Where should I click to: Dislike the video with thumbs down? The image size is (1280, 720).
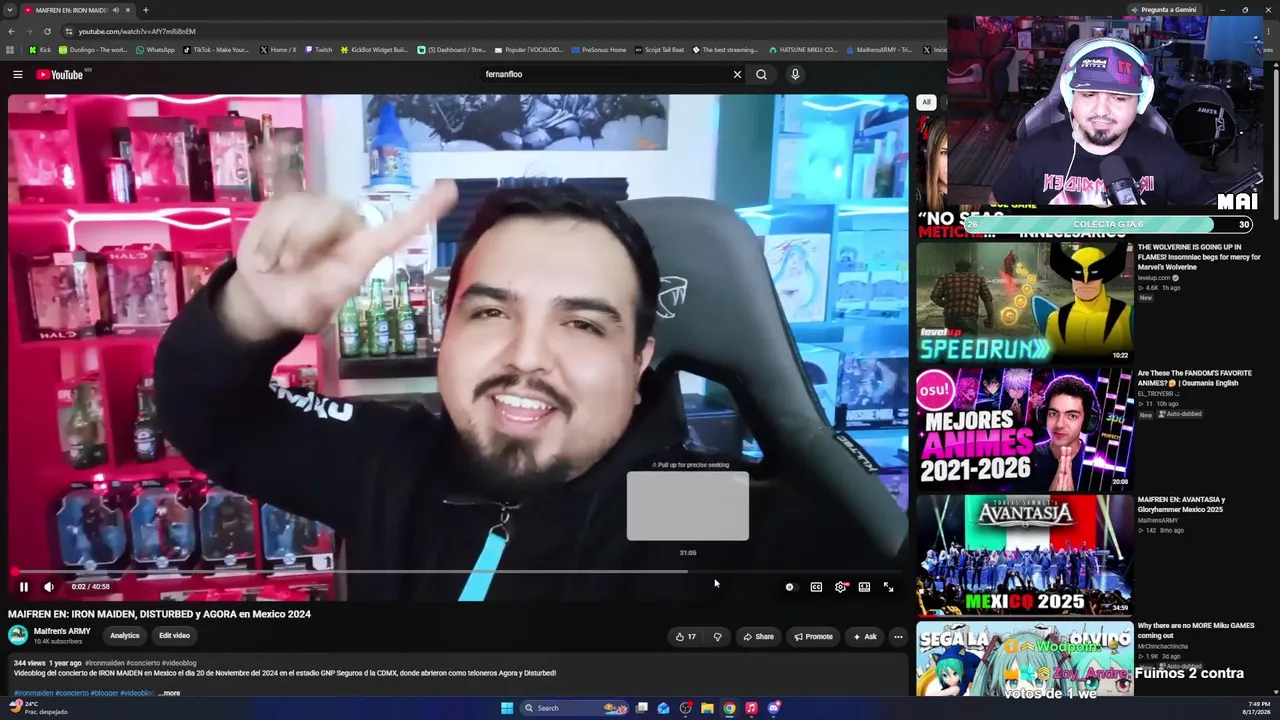717,636
